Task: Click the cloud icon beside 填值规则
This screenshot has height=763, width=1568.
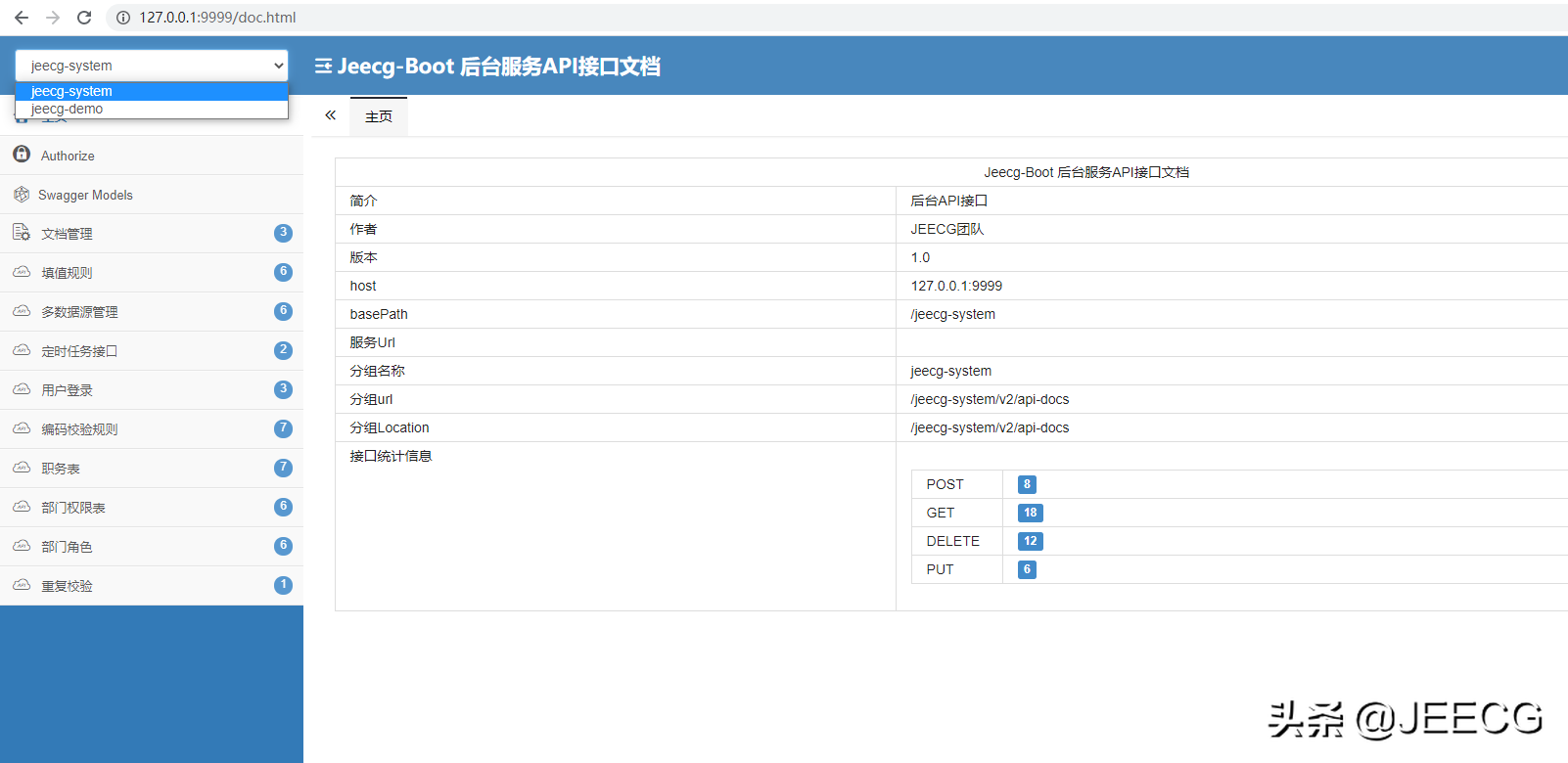Action: 22,272
